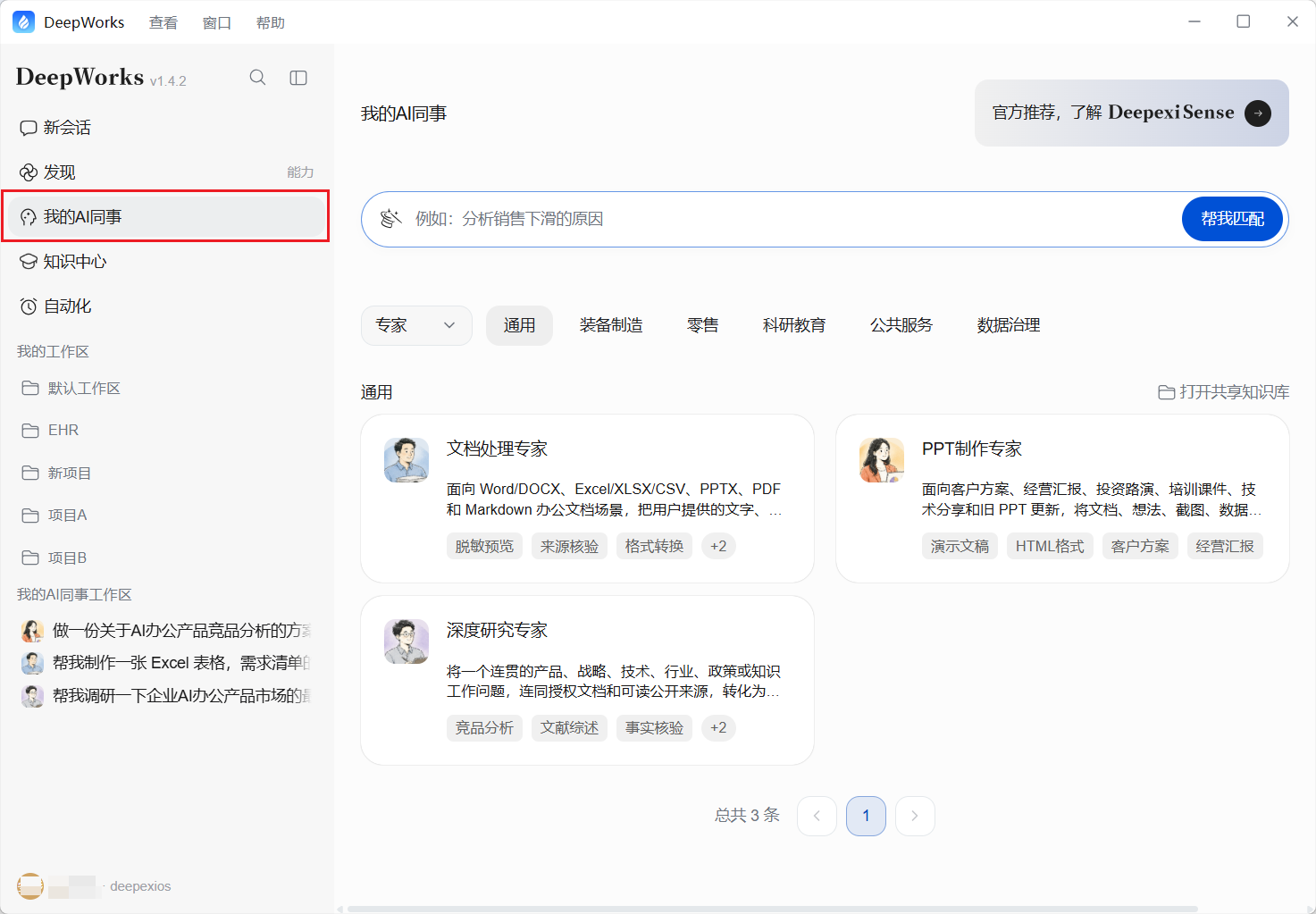Image resolution: width=1316 pixels, height=914 pixels.
Task: Open the 文档处理专家 card title
Action: pyautogui.click(x=497, y=449)
